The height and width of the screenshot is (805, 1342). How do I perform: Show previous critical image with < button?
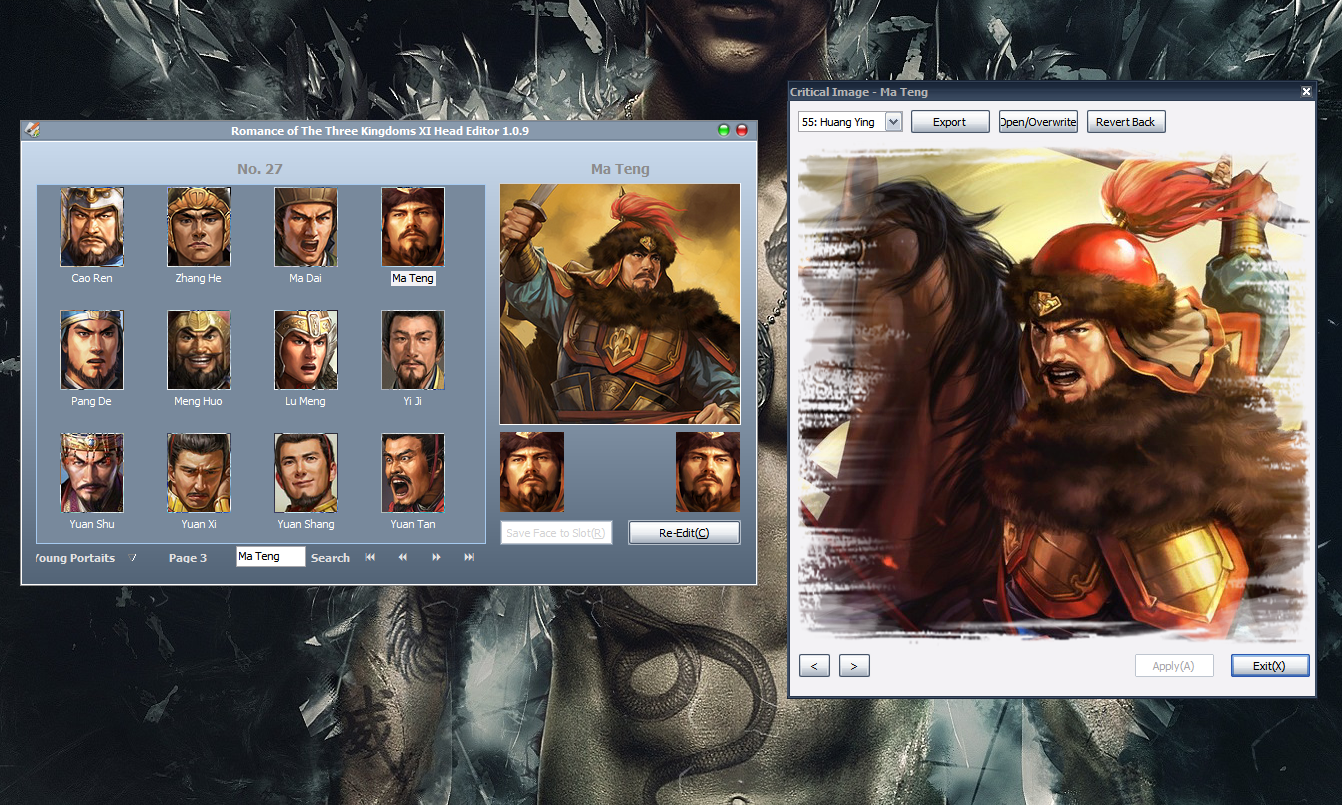814,666
